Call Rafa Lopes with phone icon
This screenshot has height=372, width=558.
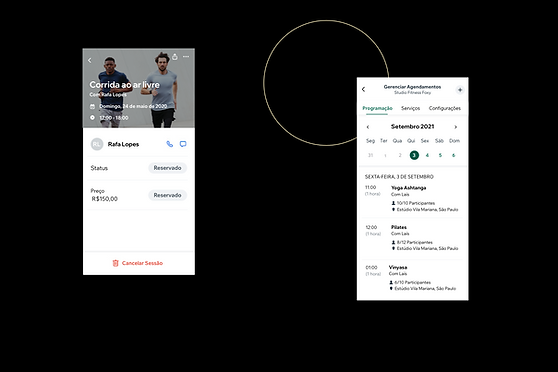(x=170, y=144)
